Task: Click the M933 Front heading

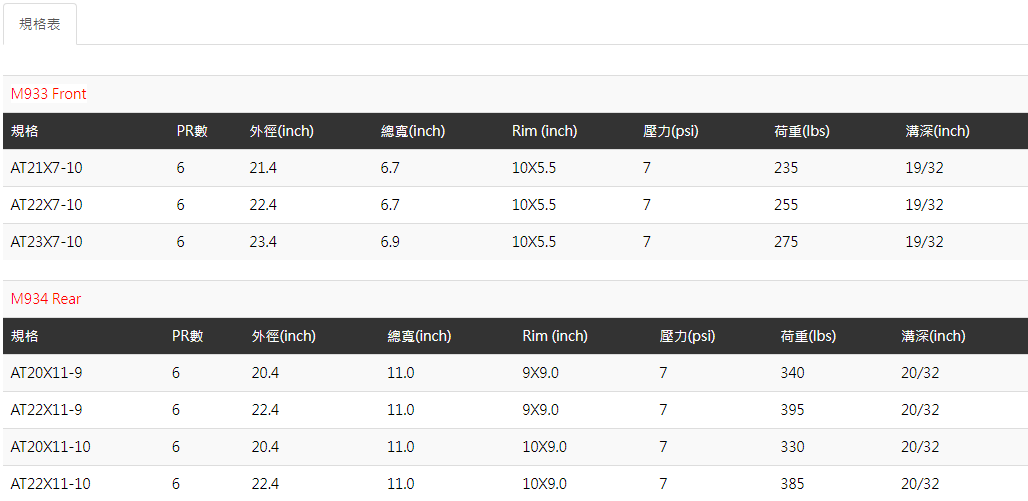Action: 49,94
